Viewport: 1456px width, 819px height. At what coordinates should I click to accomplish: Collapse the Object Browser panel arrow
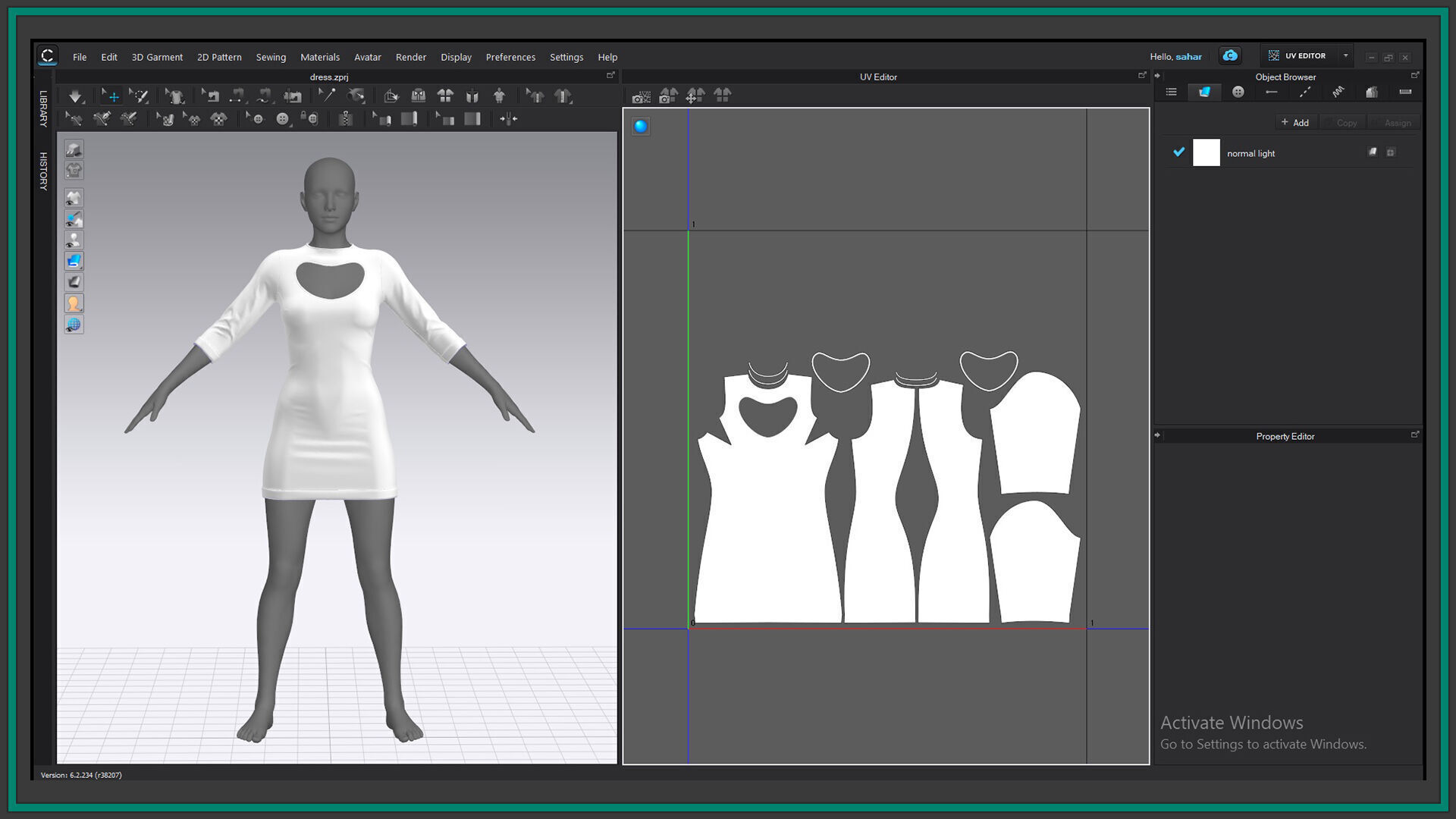[x=1157, y=76]
